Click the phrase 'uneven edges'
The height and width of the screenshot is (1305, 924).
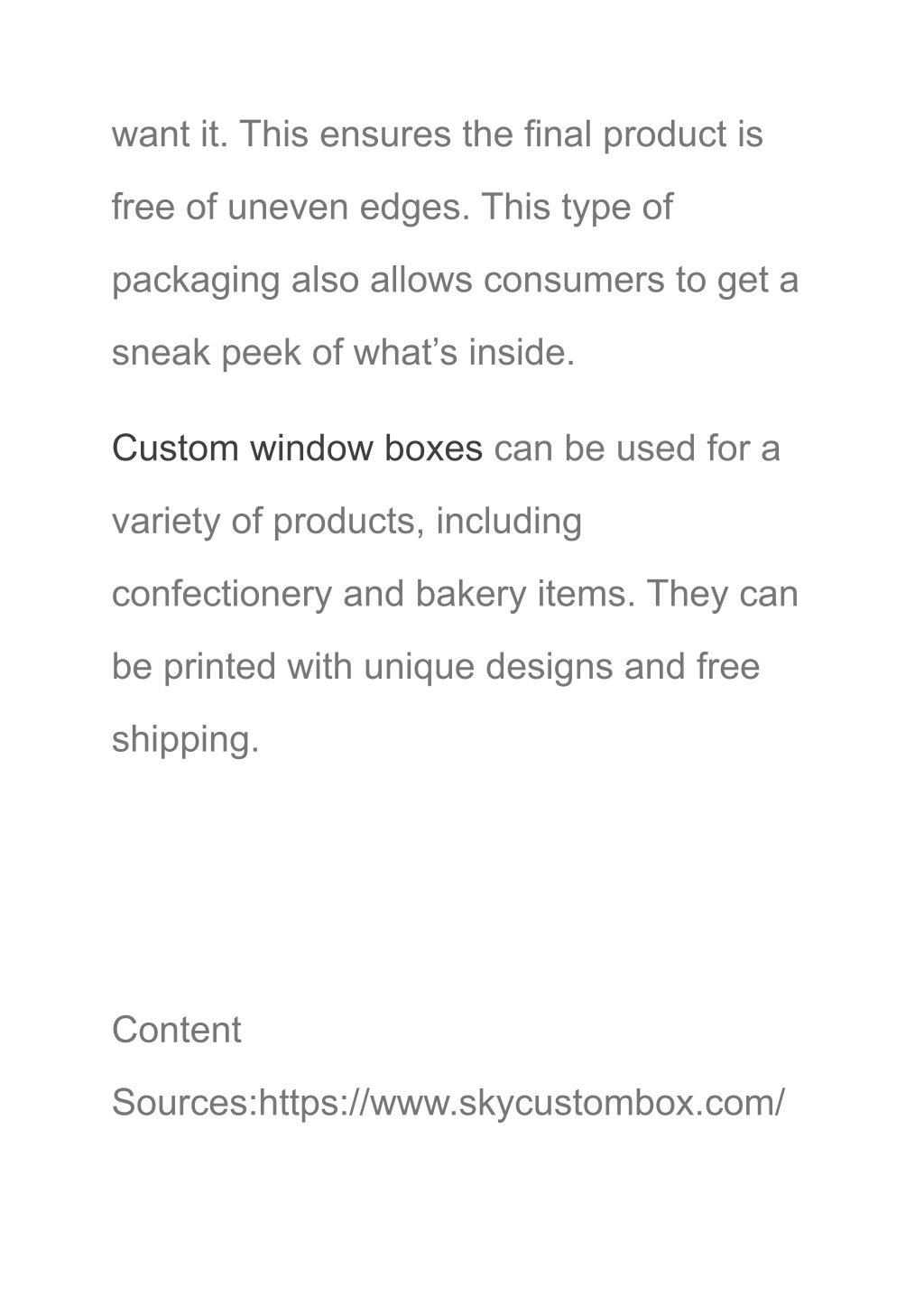tap(349, 208)
